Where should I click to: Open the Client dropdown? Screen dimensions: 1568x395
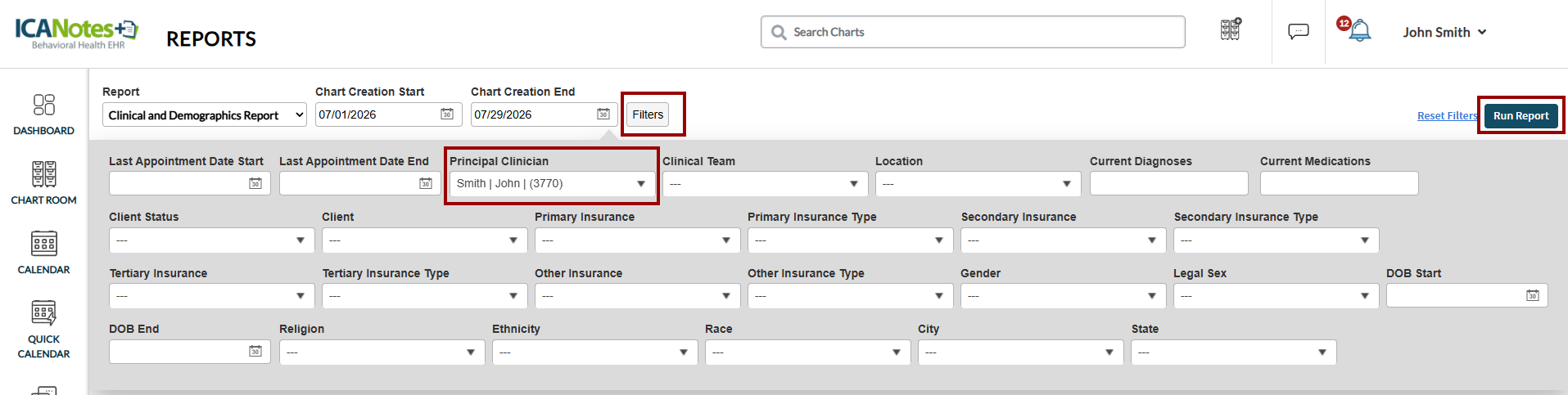(424, 240)
